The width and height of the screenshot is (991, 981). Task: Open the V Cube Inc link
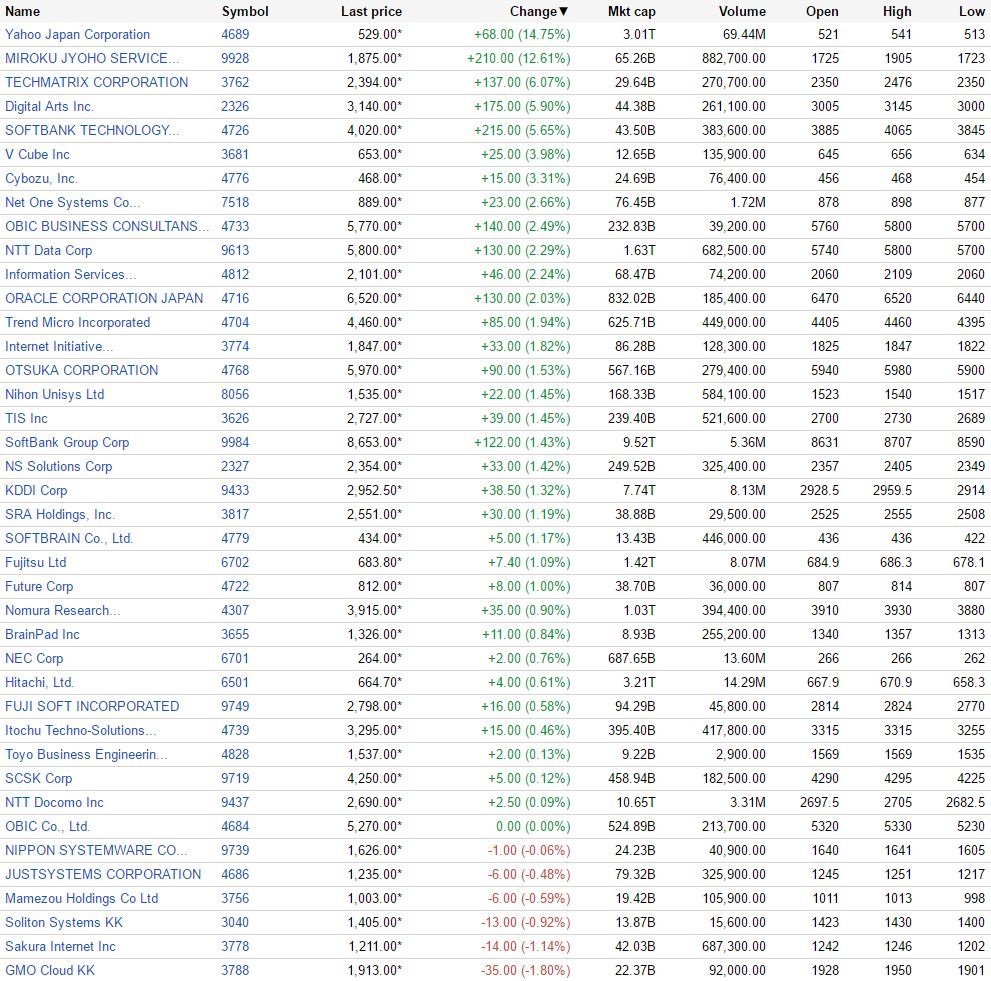(37, 155)
